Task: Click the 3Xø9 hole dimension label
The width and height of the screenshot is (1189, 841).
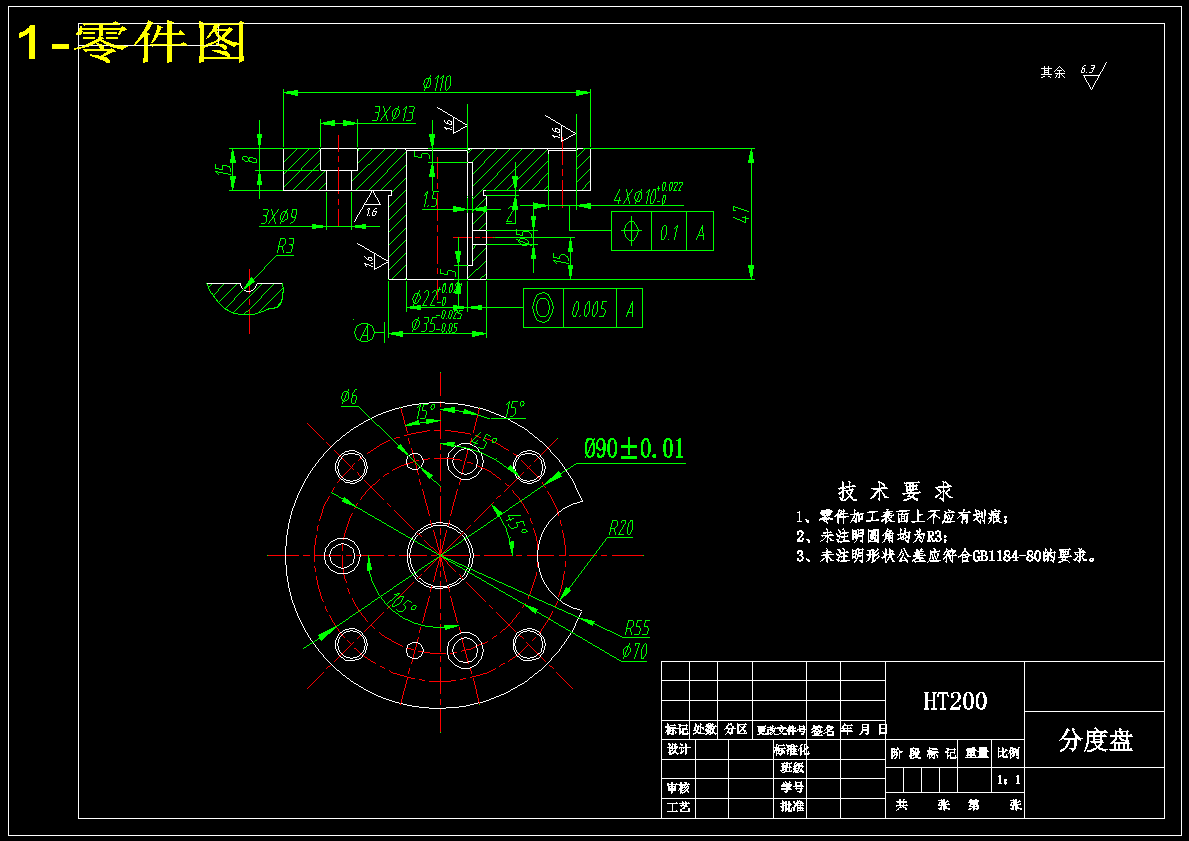Action: click(278, 217)
